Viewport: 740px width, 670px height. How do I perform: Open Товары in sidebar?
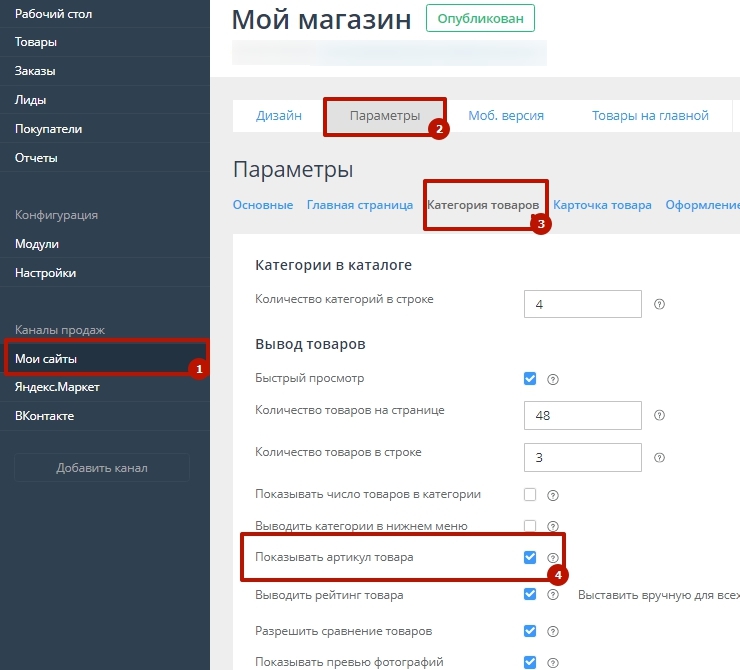click(105, 42)
